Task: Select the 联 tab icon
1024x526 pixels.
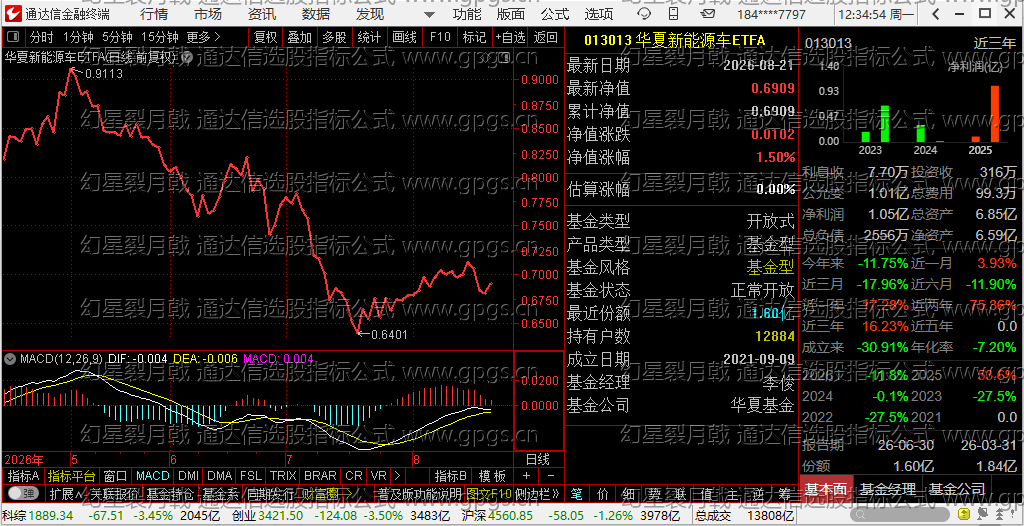Action: [x=679, y=493]
